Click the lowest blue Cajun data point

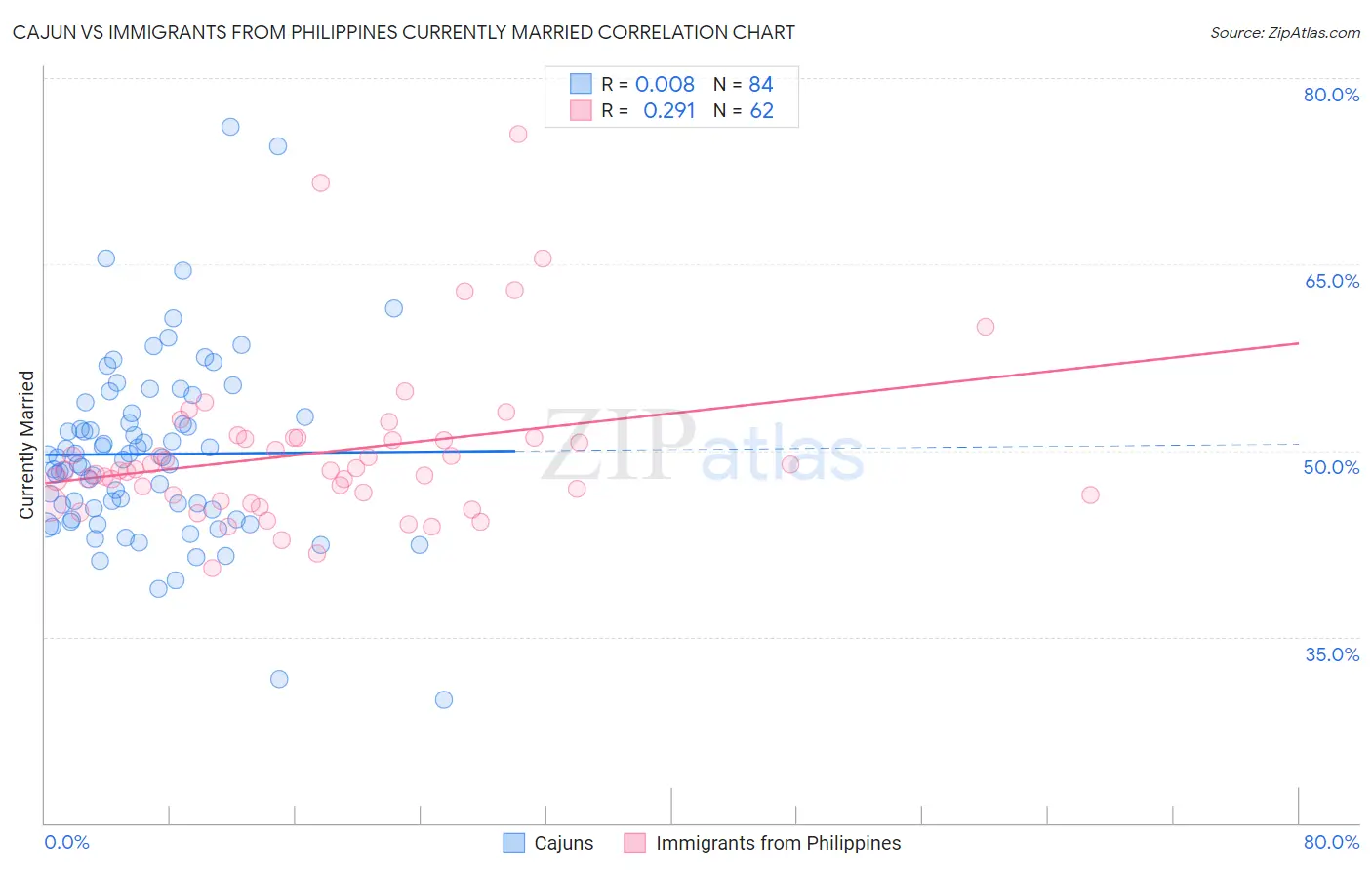444,699
